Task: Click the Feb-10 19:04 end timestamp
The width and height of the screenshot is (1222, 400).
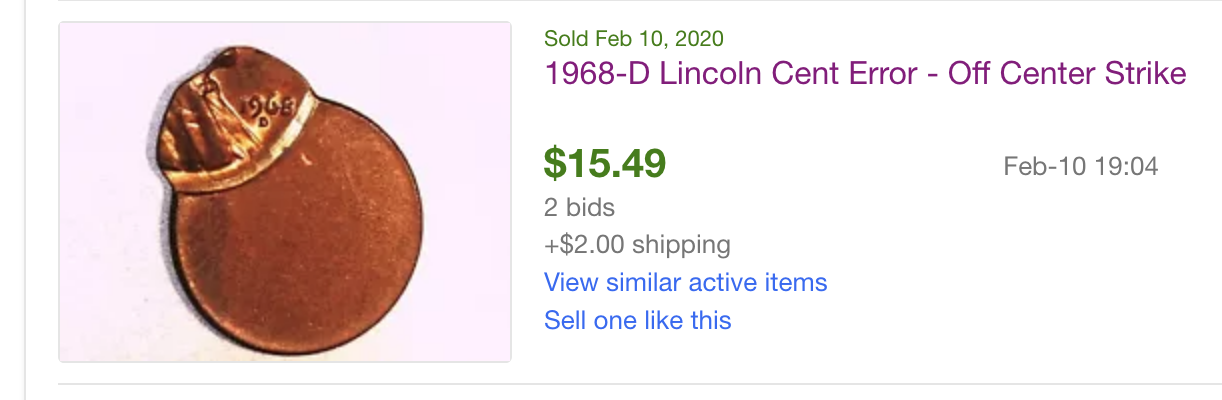Action: pos(1080,166)
